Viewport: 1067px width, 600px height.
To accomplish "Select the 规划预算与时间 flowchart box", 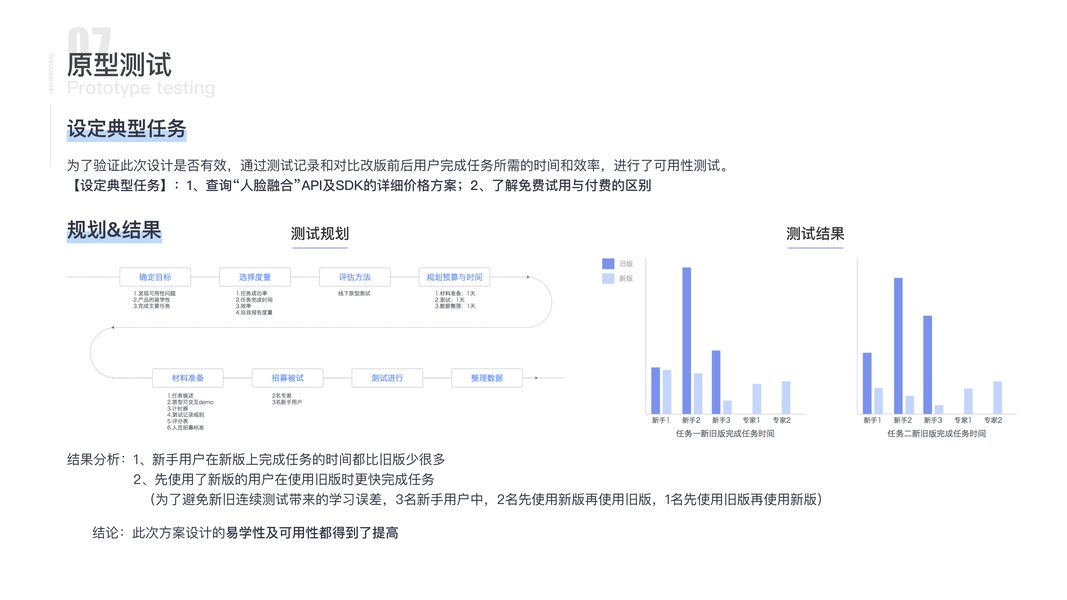I will pyautogui.click(x=455, y=277).
